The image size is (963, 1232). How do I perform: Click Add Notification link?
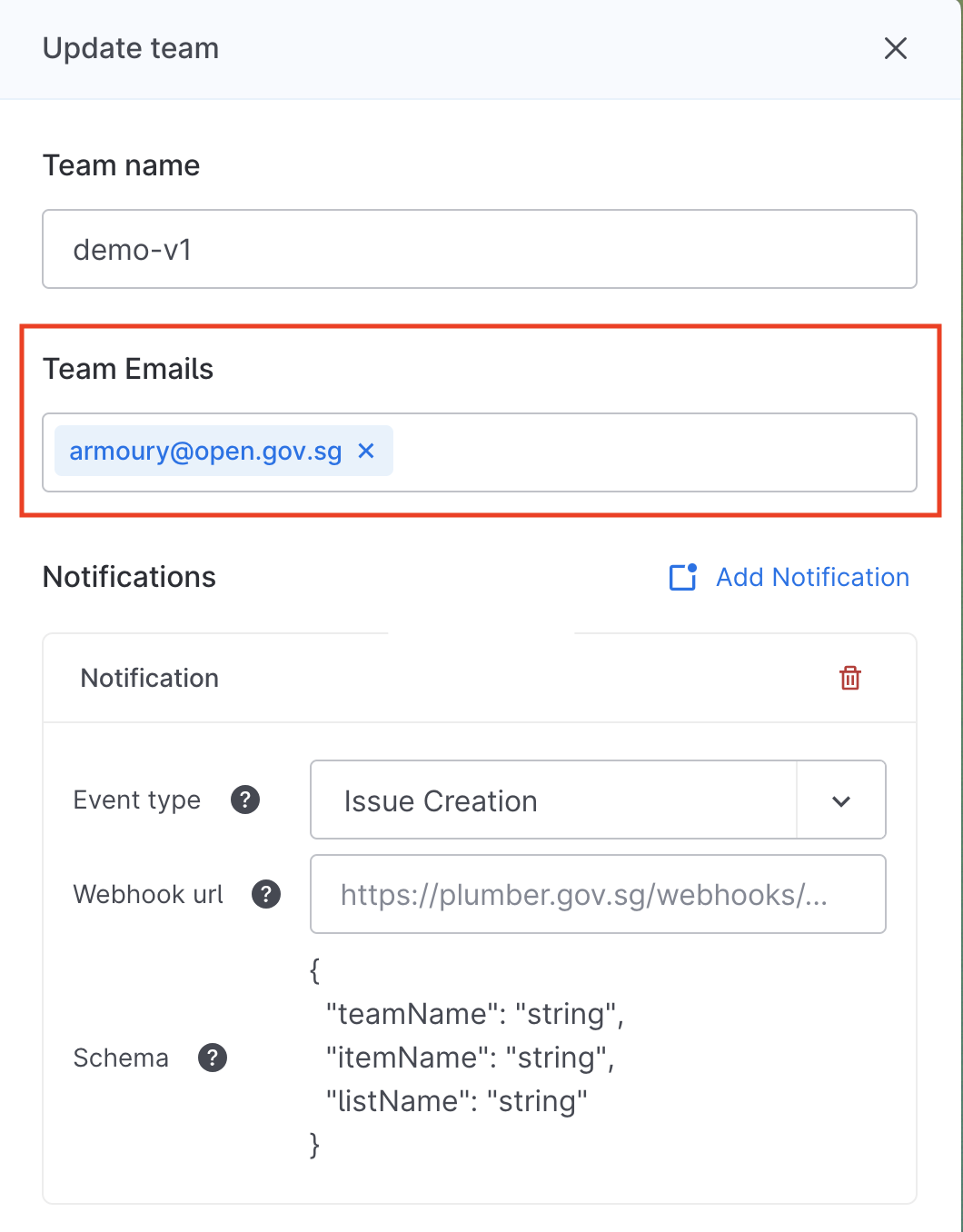click(x=812, y=577)
